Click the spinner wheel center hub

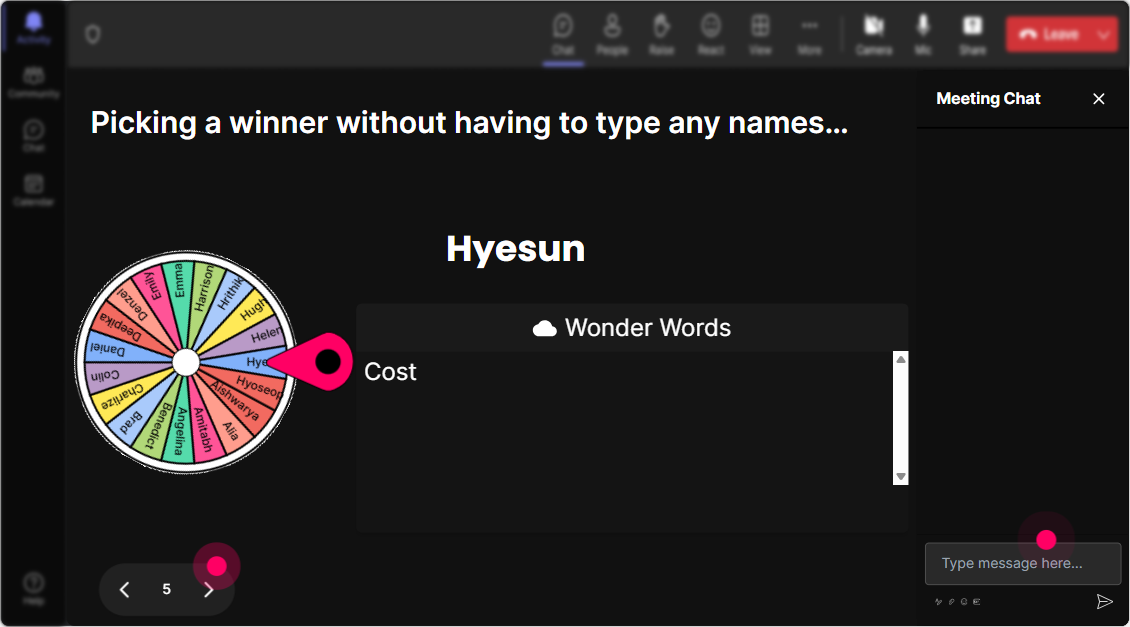[186, 363]
